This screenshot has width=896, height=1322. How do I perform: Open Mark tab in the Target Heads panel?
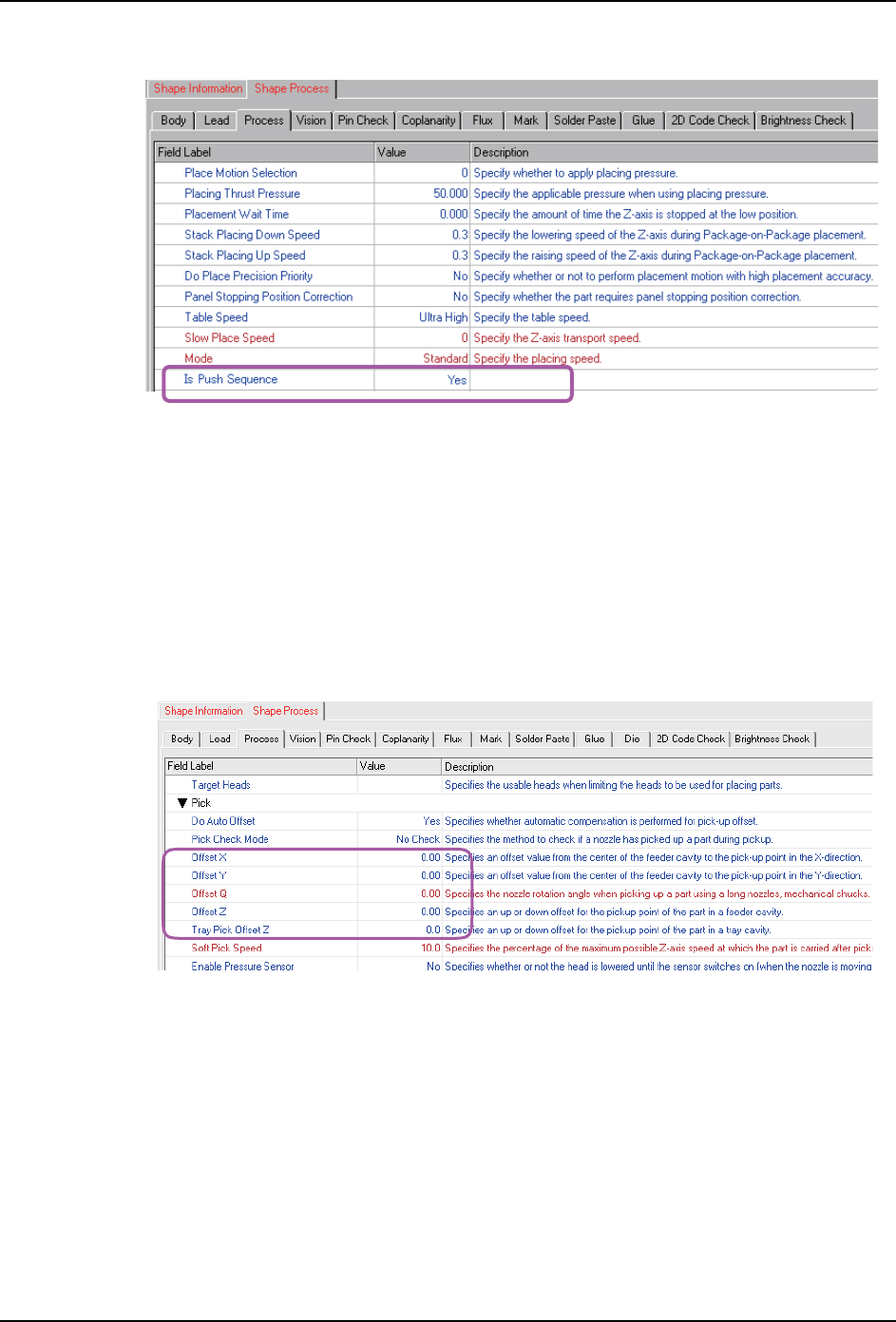click(491, 738)
